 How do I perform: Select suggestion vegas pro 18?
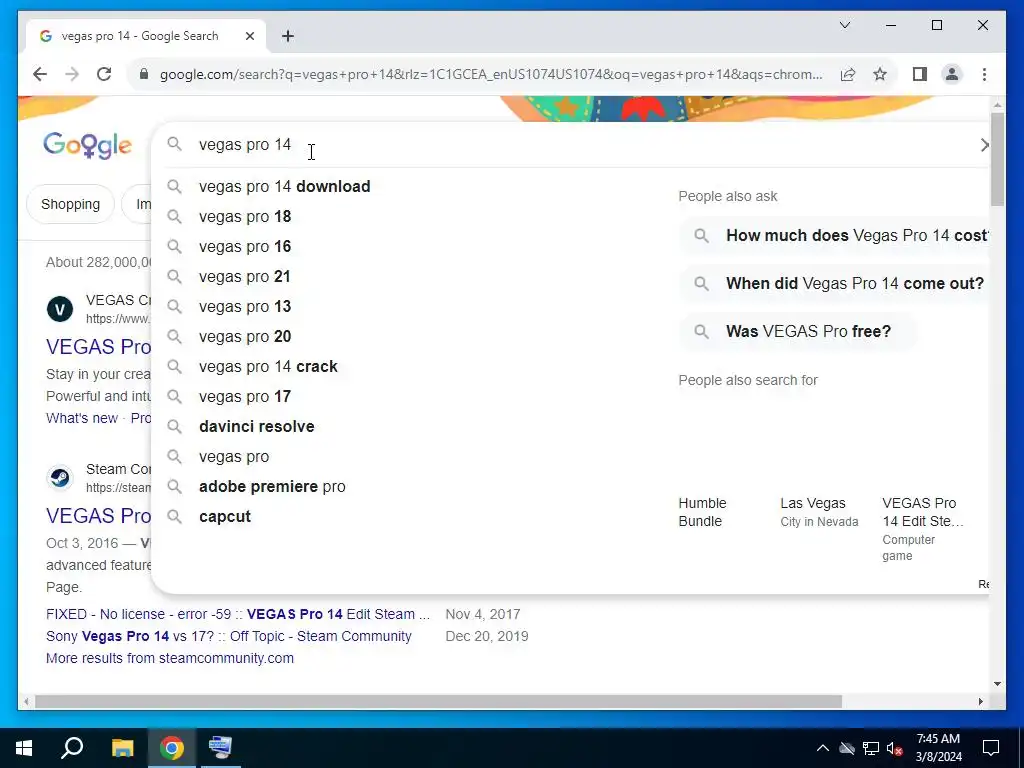[245, 217]
